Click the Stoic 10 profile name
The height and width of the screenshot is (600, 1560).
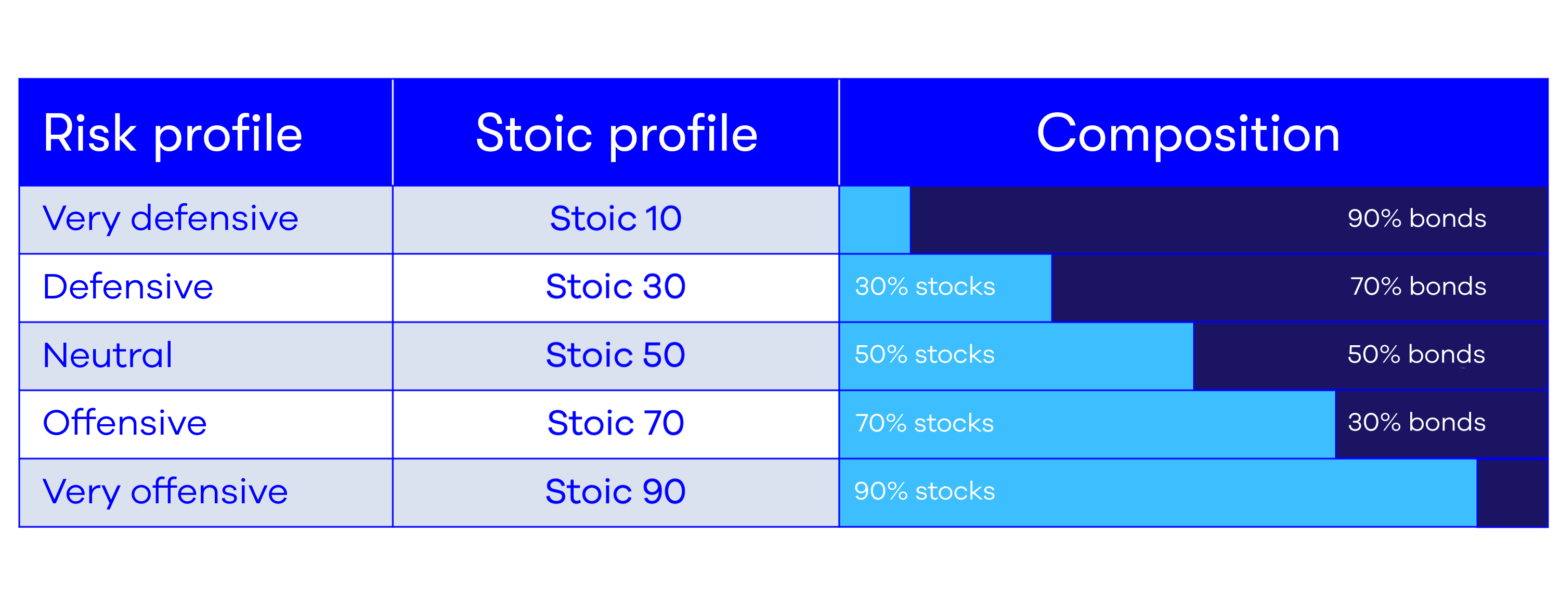coord(616,219)
